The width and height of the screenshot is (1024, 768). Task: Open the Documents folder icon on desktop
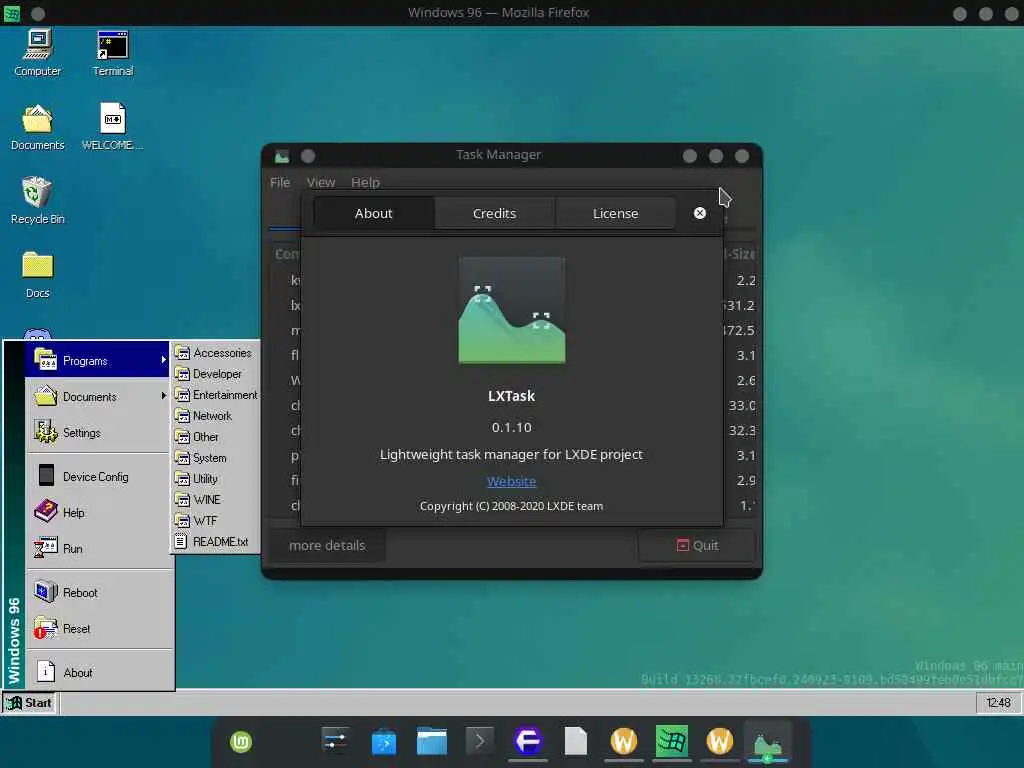37,128
